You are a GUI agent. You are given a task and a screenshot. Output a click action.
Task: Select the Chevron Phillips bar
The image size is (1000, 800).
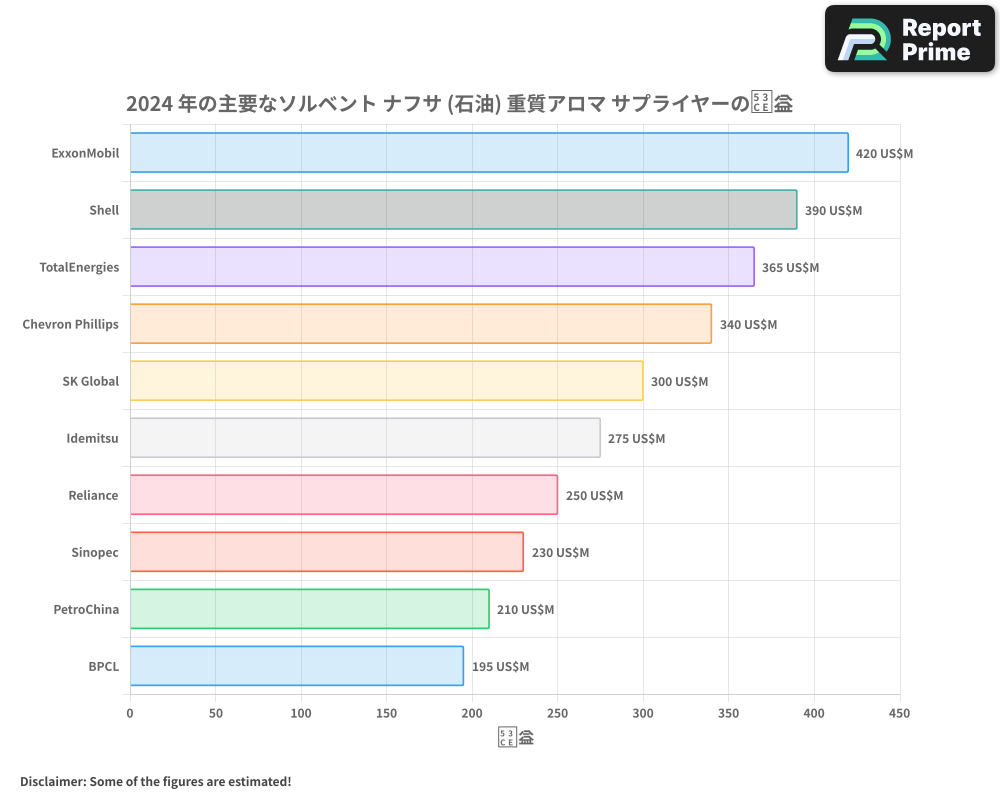(x=420, y=324)
